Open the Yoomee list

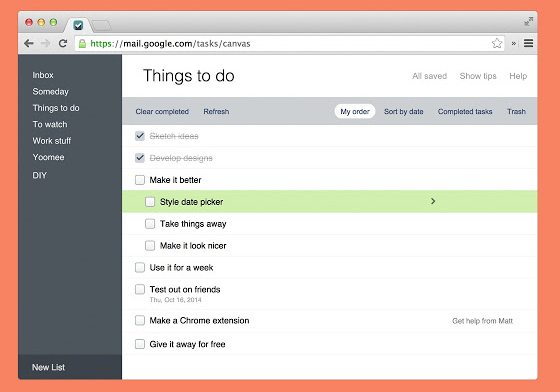click(x=49, y=157)
